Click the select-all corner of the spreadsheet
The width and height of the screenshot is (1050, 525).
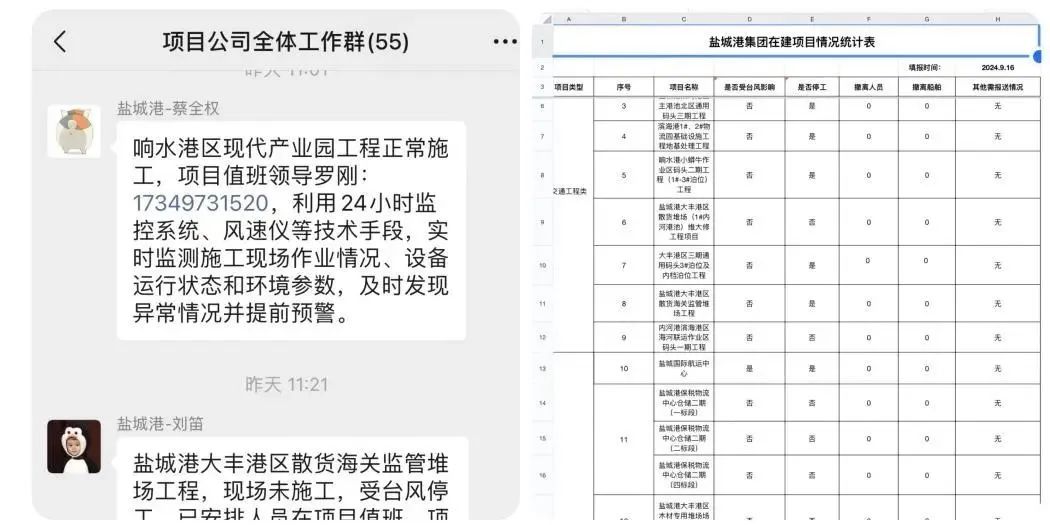[x=541, y=18]
